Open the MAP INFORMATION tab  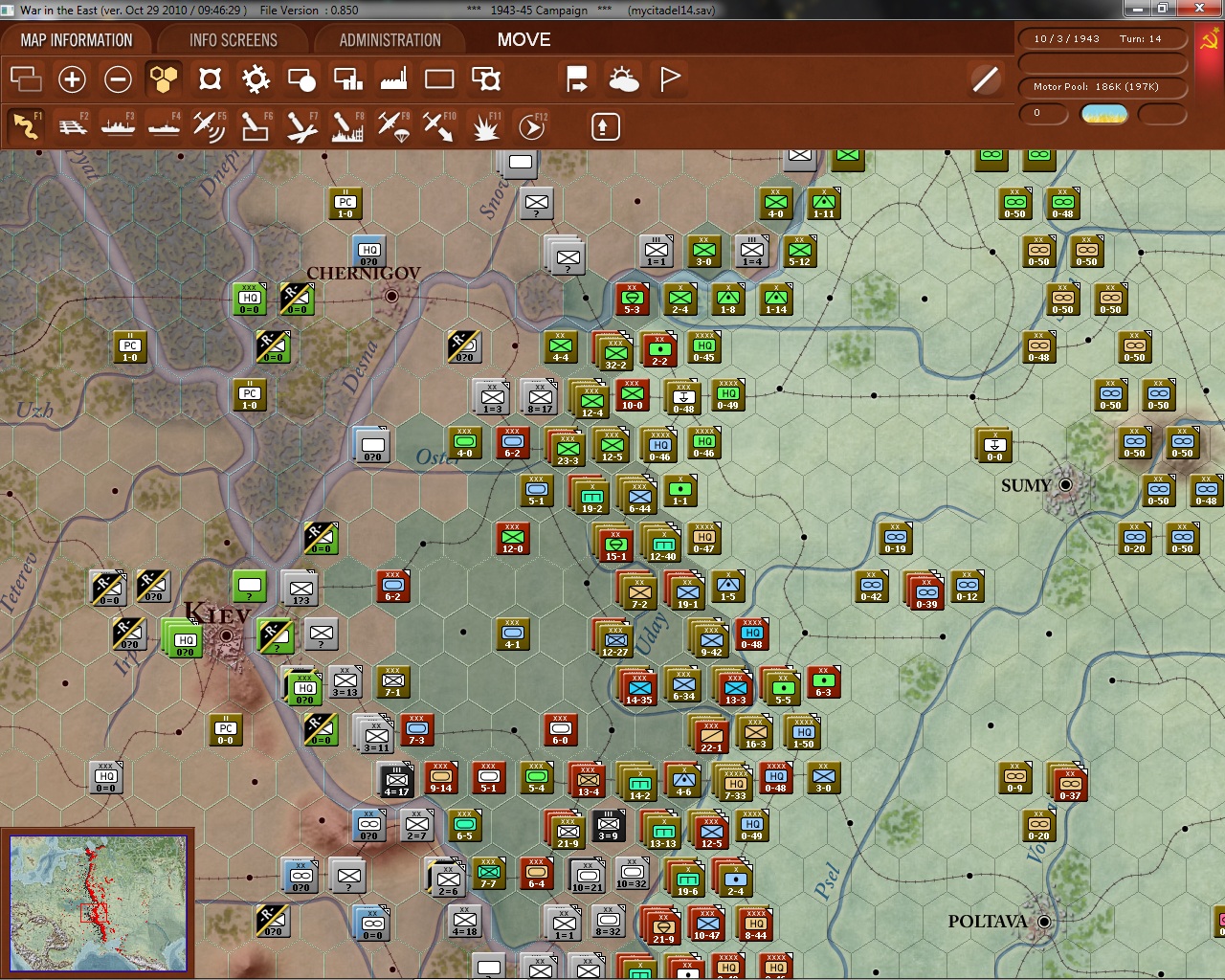tap(77, 40)
